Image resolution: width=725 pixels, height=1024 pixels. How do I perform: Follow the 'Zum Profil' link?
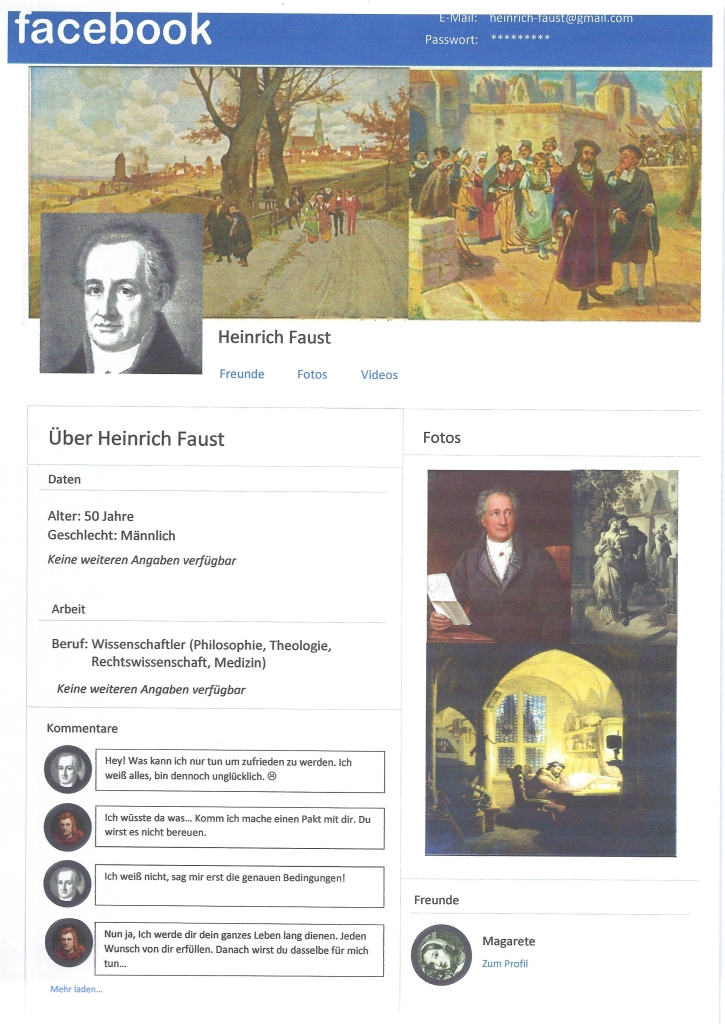(505, 964)
